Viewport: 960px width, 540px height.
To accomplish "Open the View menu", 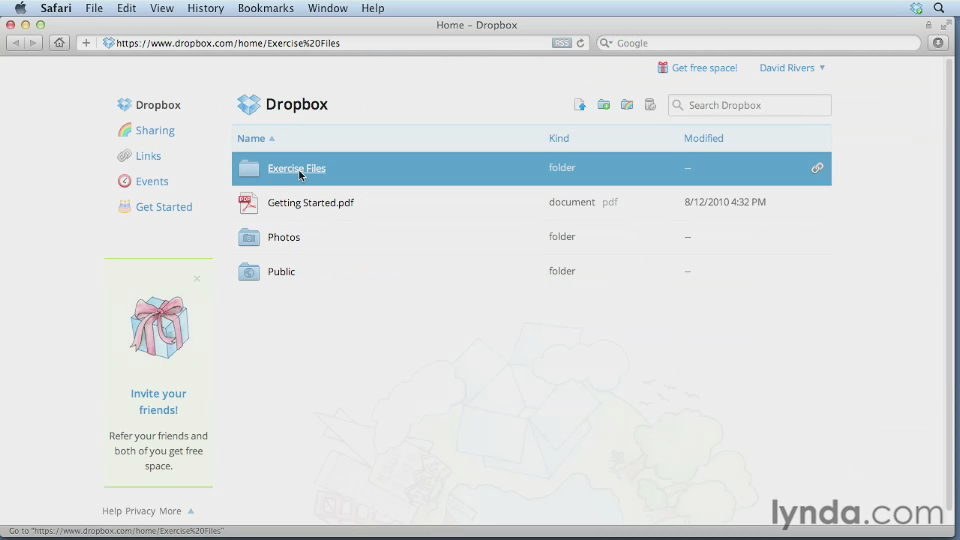I will tap(162, 8).
